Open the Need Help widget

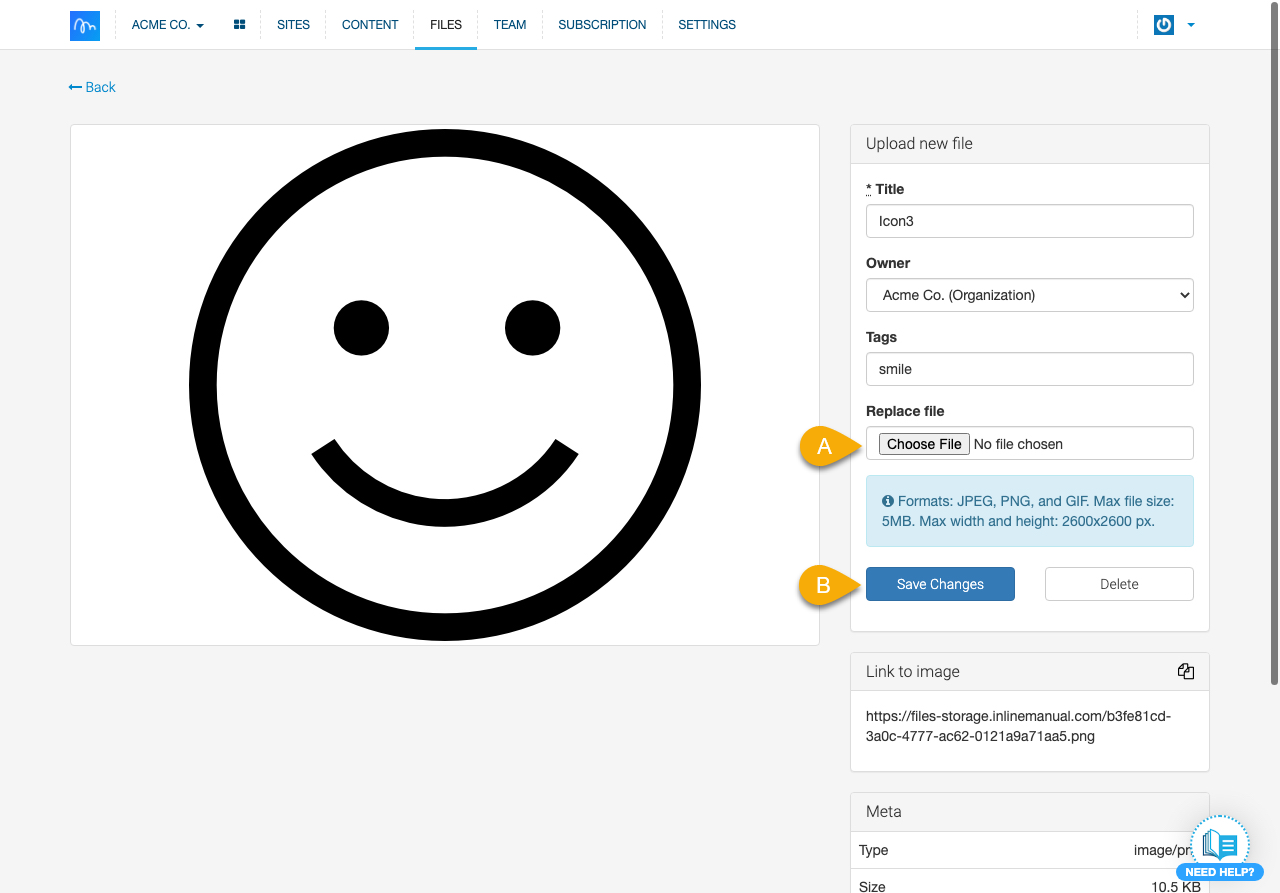1220,850
